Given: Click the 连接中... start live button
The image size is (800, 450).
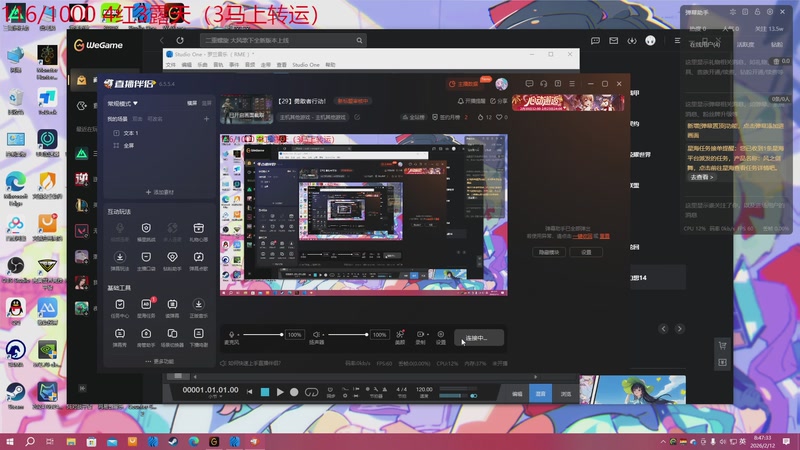Looking at the screenshot, I should click(479, 338).
